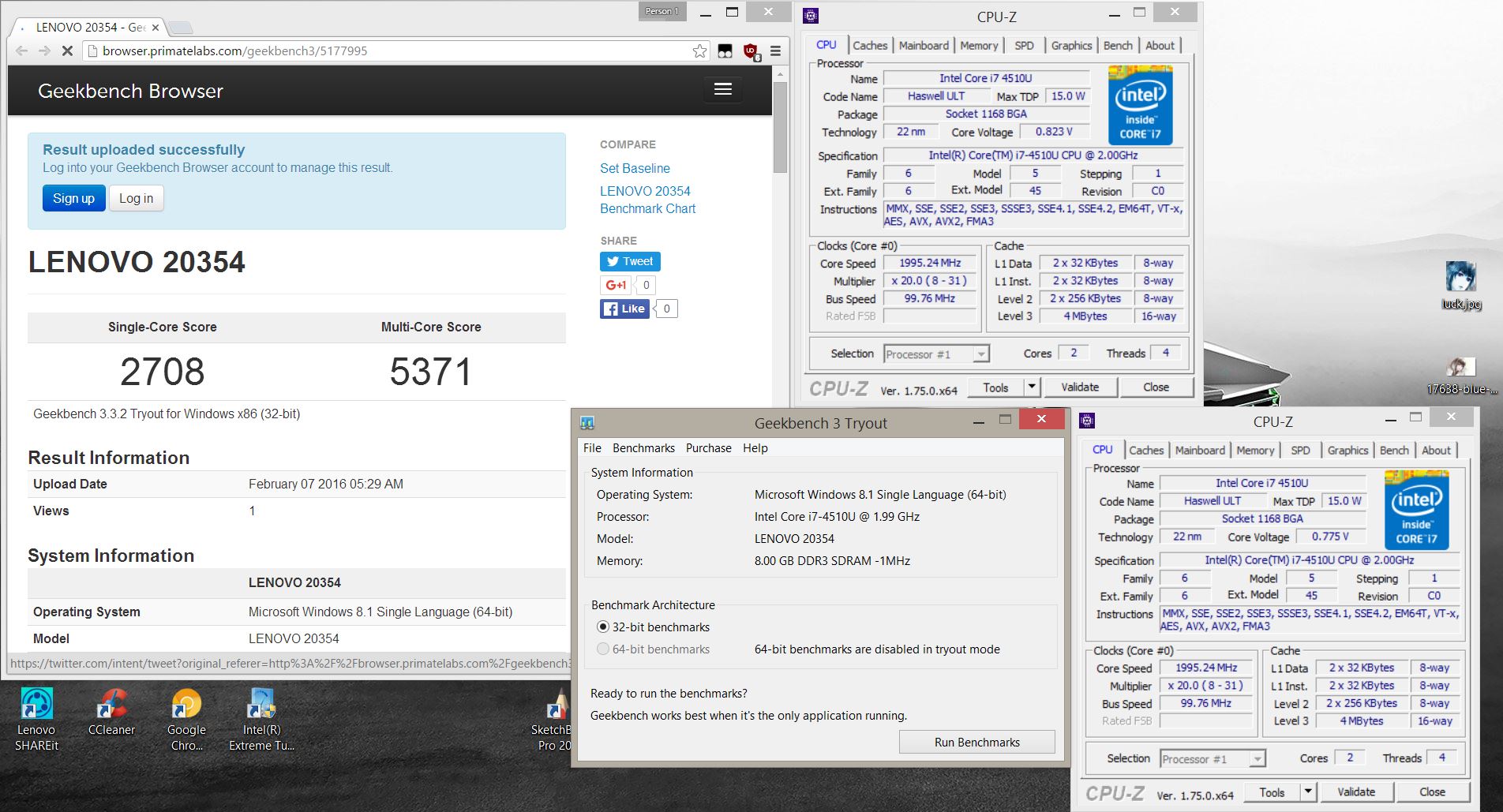Screen dimensions: 1503x812
Task: Open a new Chrome tab
Action: click(181, 28)
